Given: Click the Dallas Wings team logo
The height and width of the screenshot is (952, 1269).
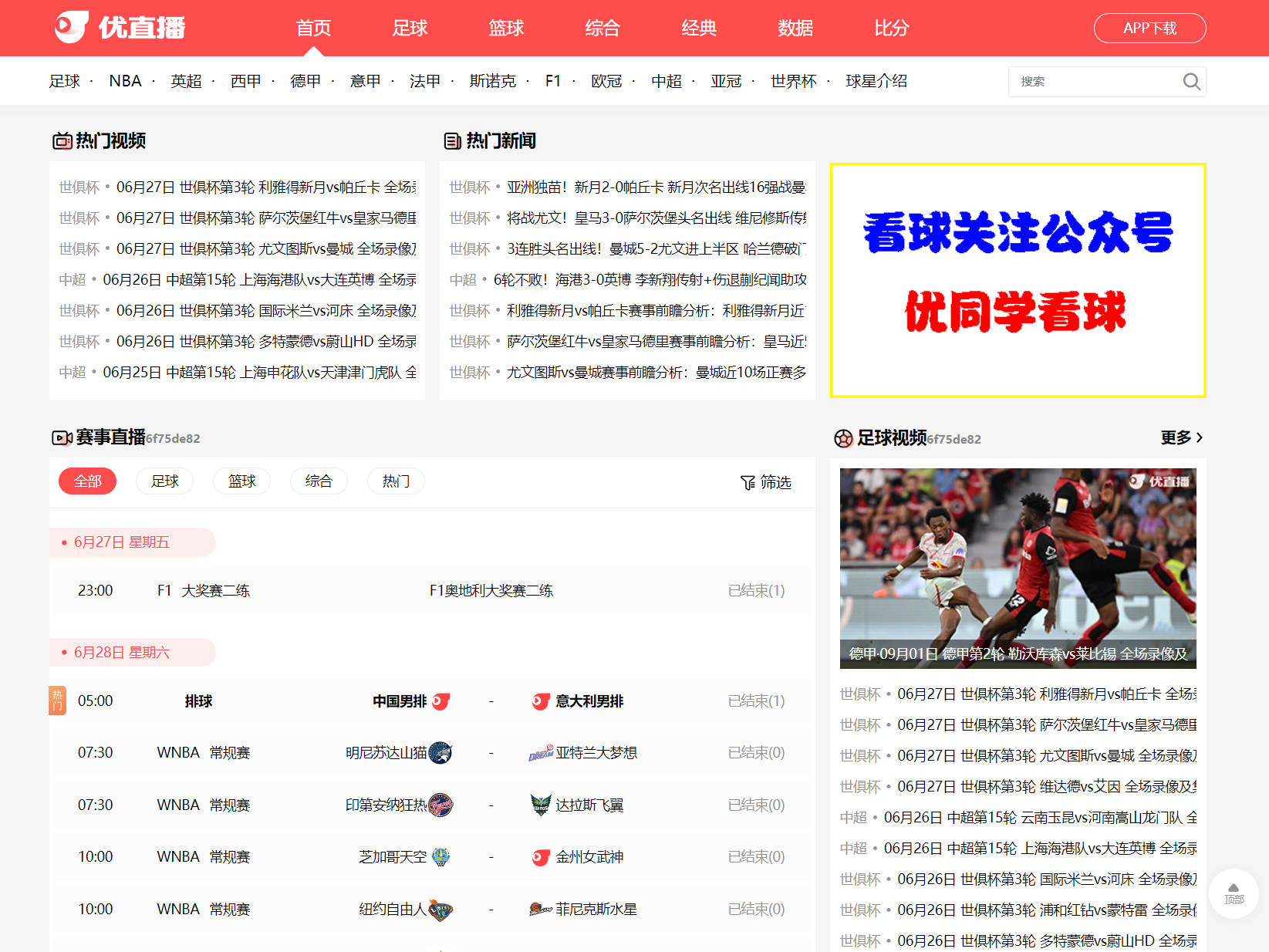Looking at the screenshot, I should 541,805.
